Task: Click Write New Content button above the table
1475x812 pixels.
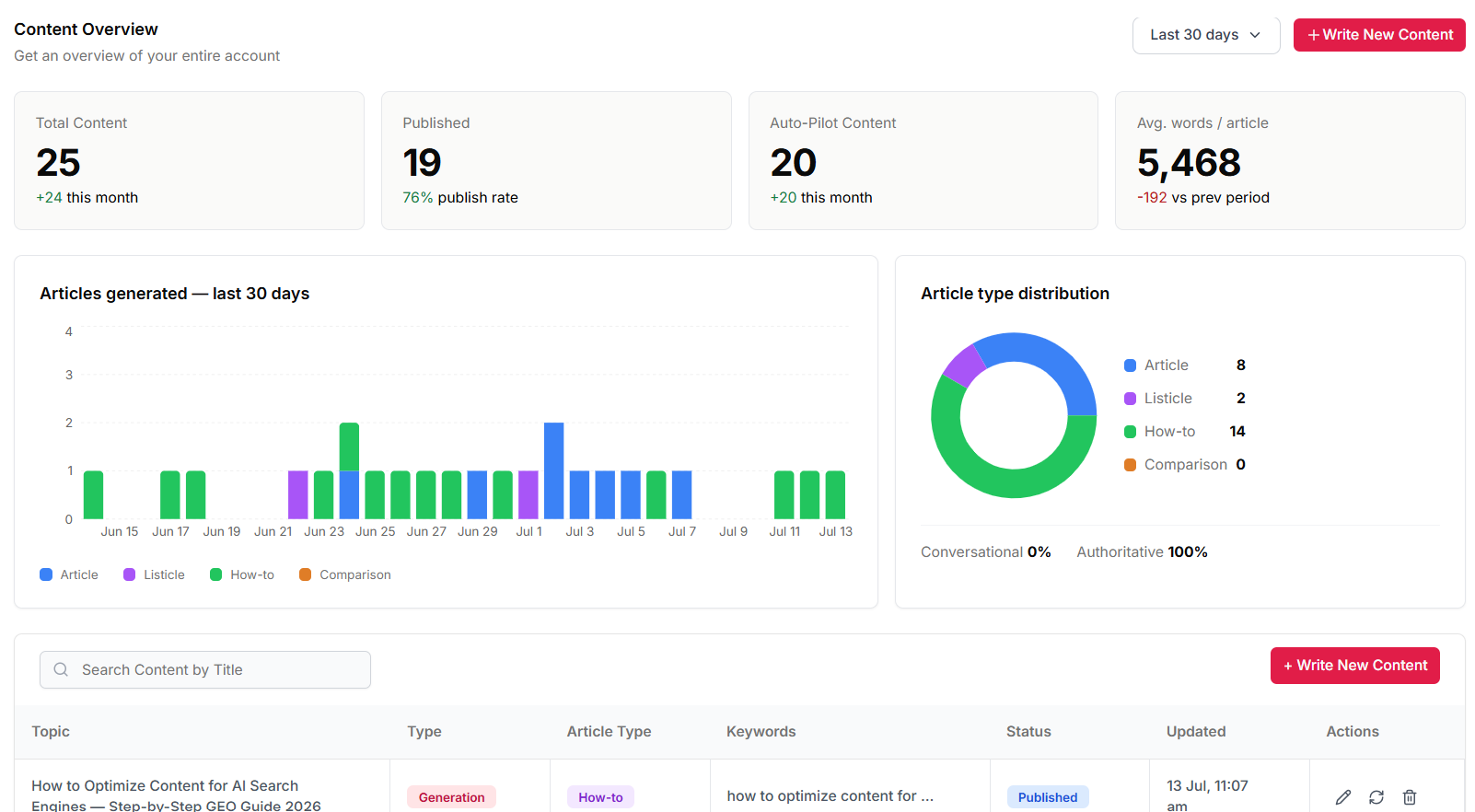Action: click(x=1355, y=666)
